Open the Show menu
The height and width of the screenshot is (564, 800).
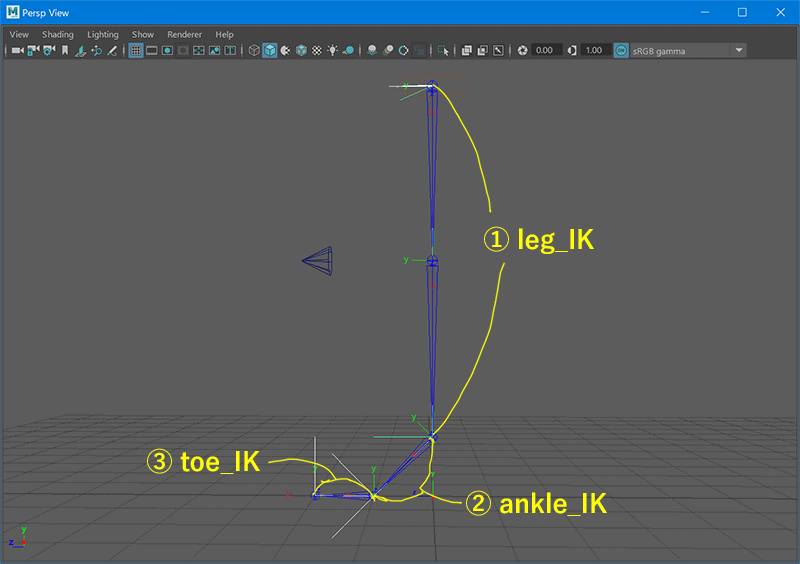coord(143,35)
